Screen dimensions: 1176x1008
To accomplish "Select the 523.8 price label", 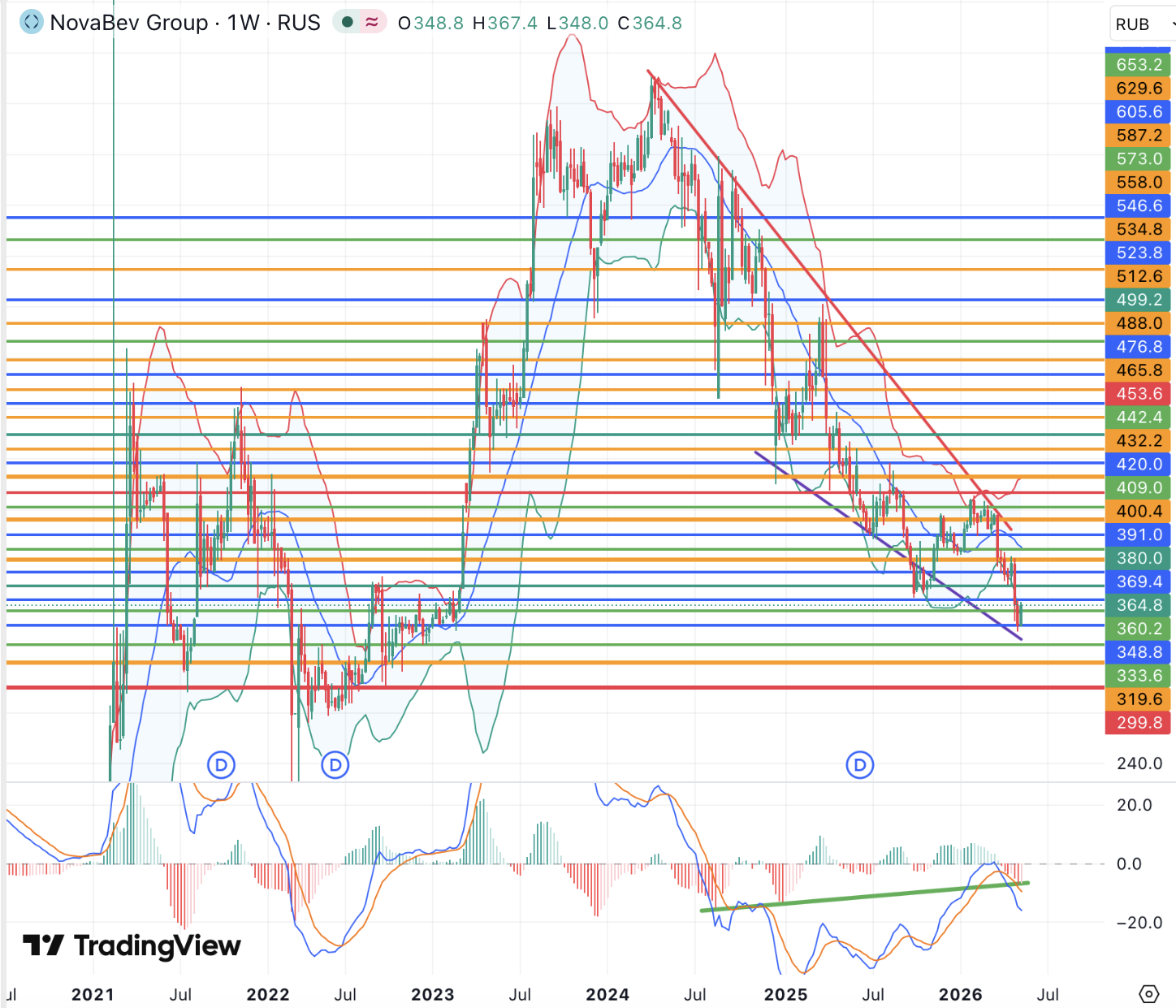I will (x=1138, y=253).
